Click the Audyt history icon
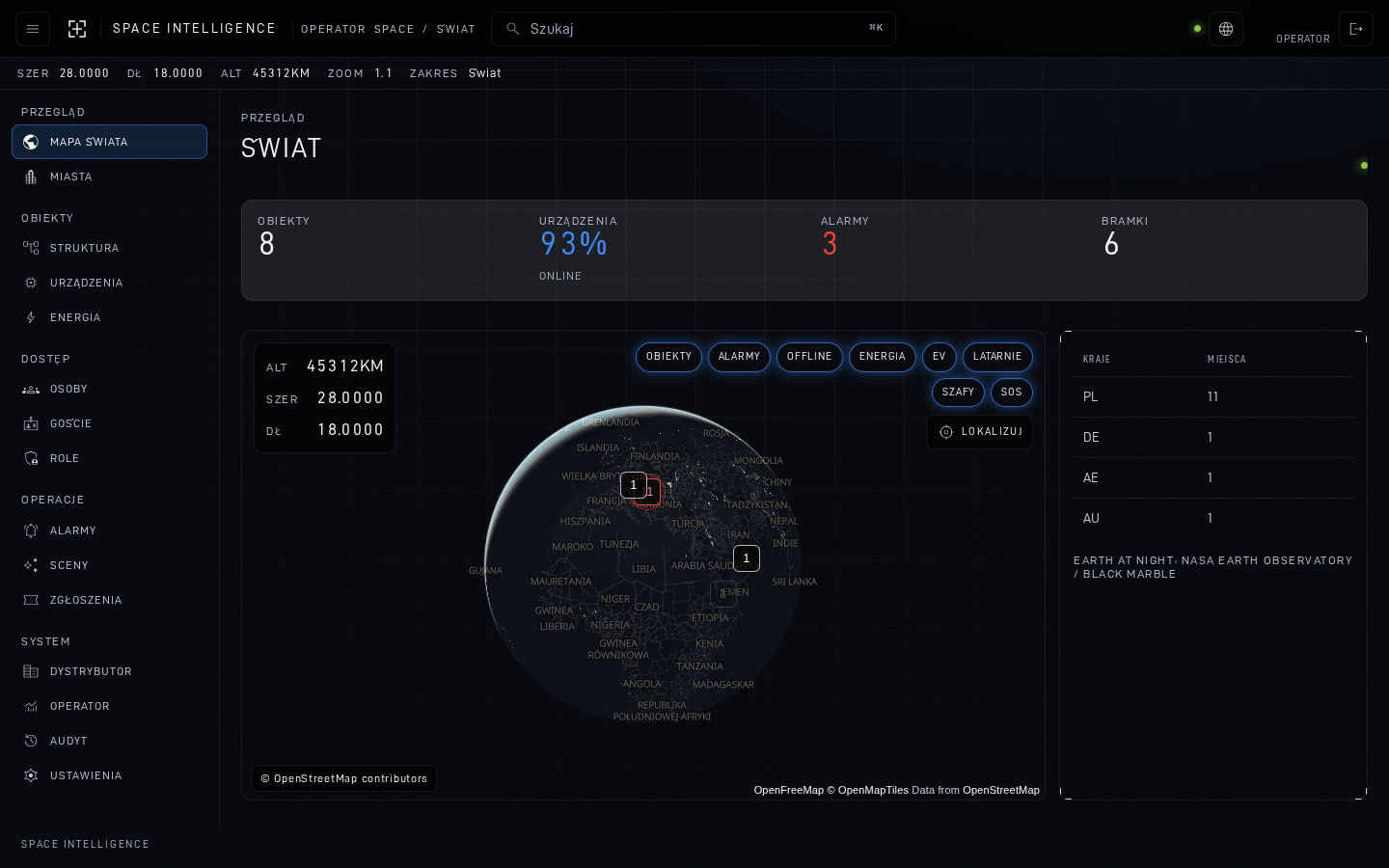Image resolution: width=1389 pixels, height=868 pixels. 31,741
